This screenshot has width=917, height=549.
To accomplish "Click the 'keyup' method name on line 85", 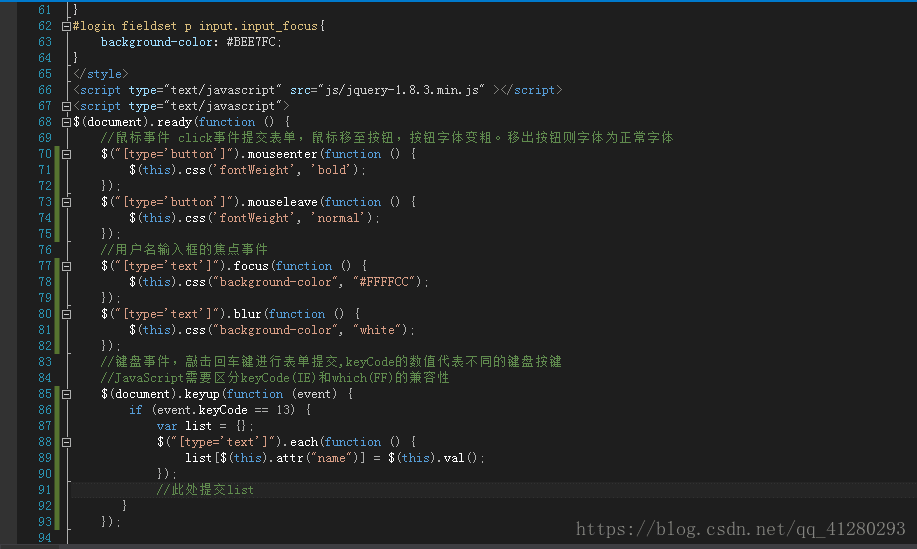I will tap(202, 395).
